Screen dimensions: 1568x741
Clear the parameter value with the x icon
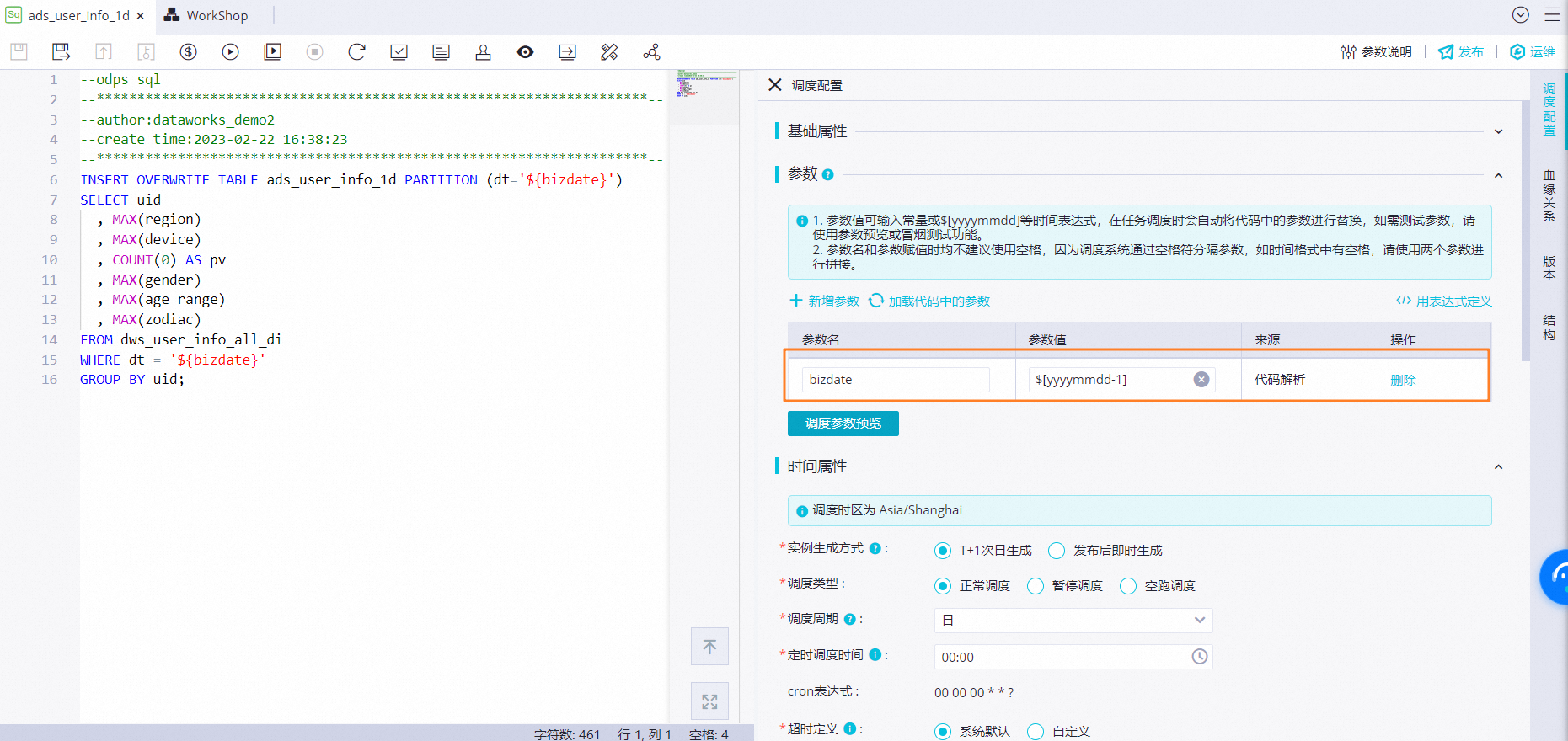1201,380
